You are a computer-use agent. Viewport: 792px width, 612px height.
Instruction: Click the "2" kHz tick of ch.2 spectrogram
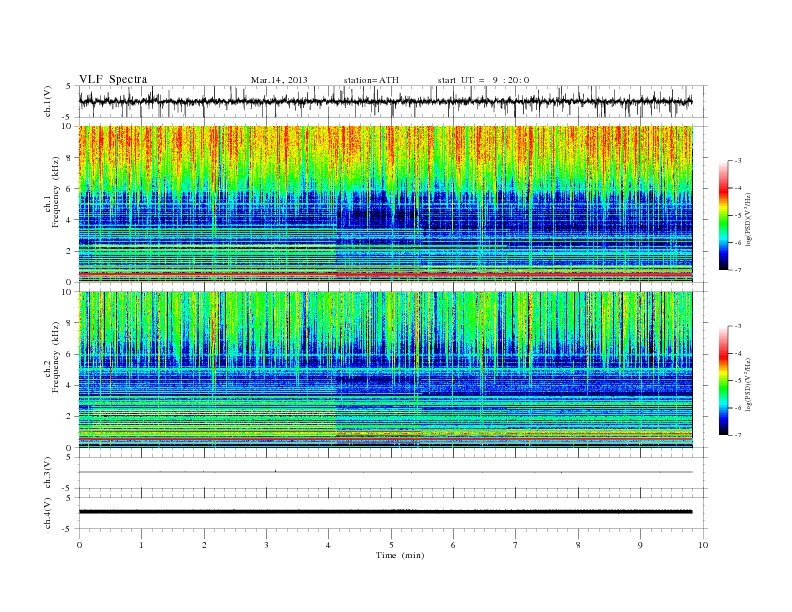69,417
